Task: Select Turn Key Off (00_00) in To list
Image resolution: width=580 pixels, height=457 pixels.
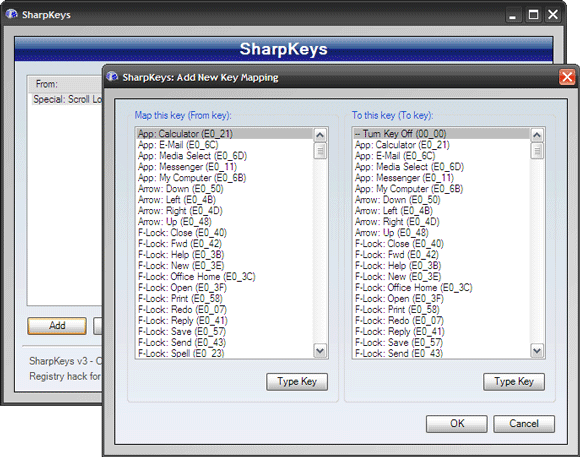Action: 442,134
